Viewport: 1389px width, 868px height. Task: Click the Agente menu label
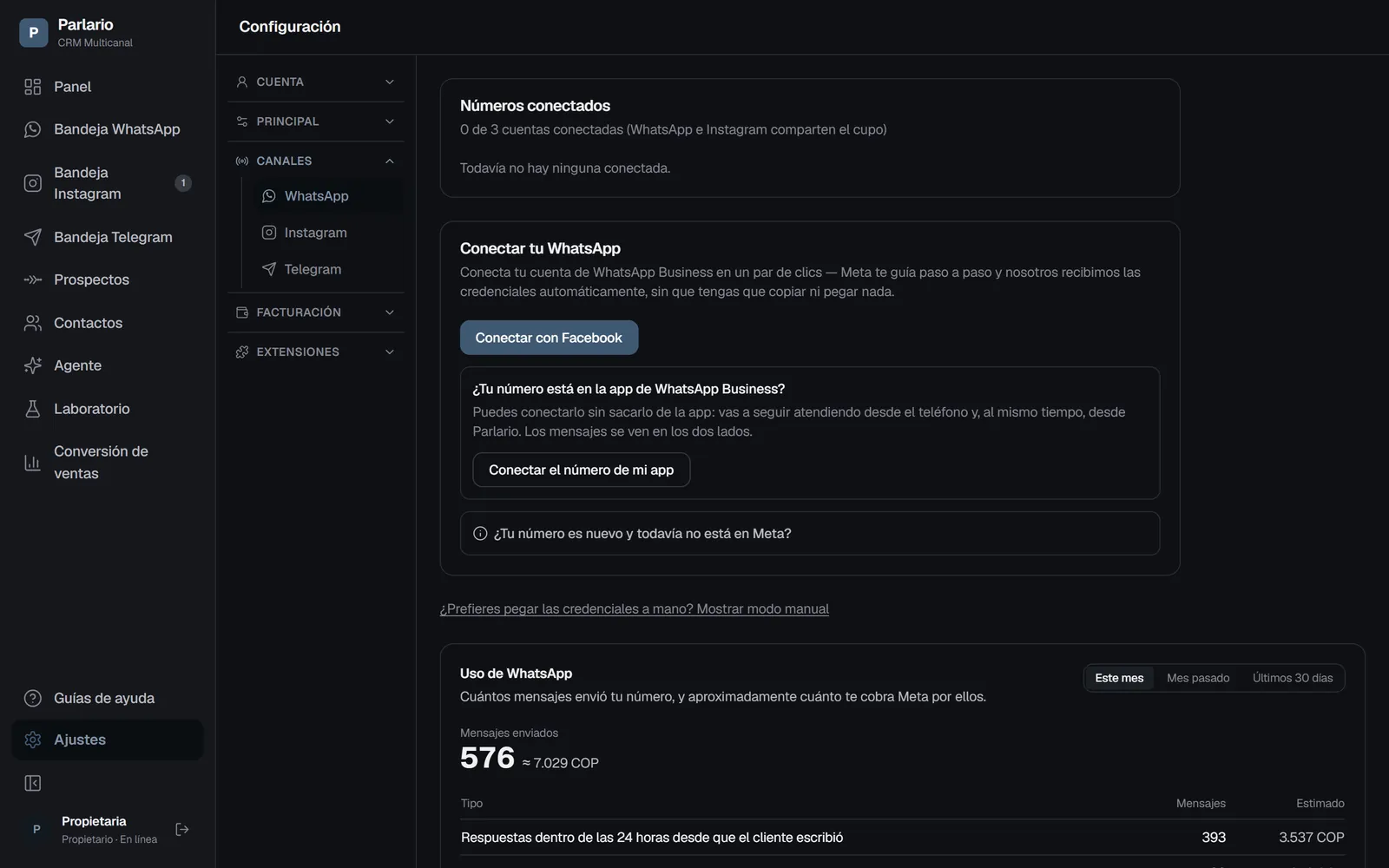coord(78,365)
